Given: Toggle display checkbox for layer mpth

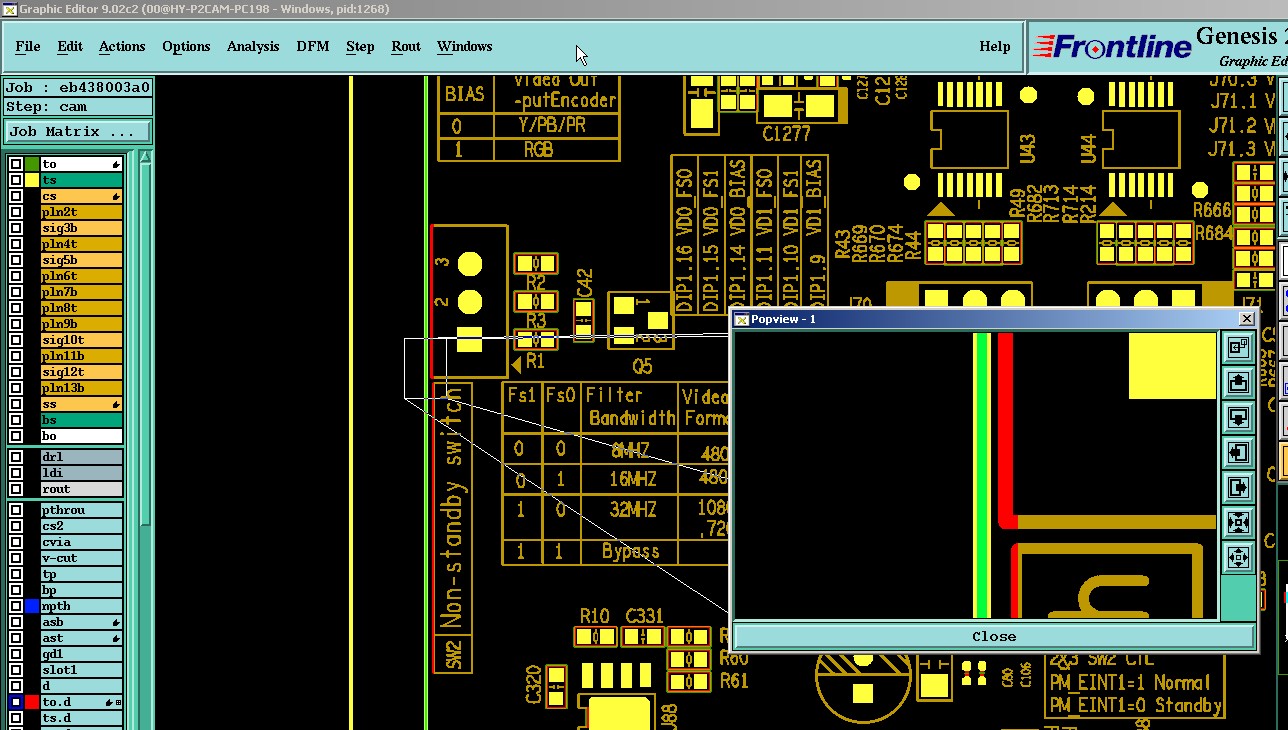Looking at the screenshot, I should 16,606.
